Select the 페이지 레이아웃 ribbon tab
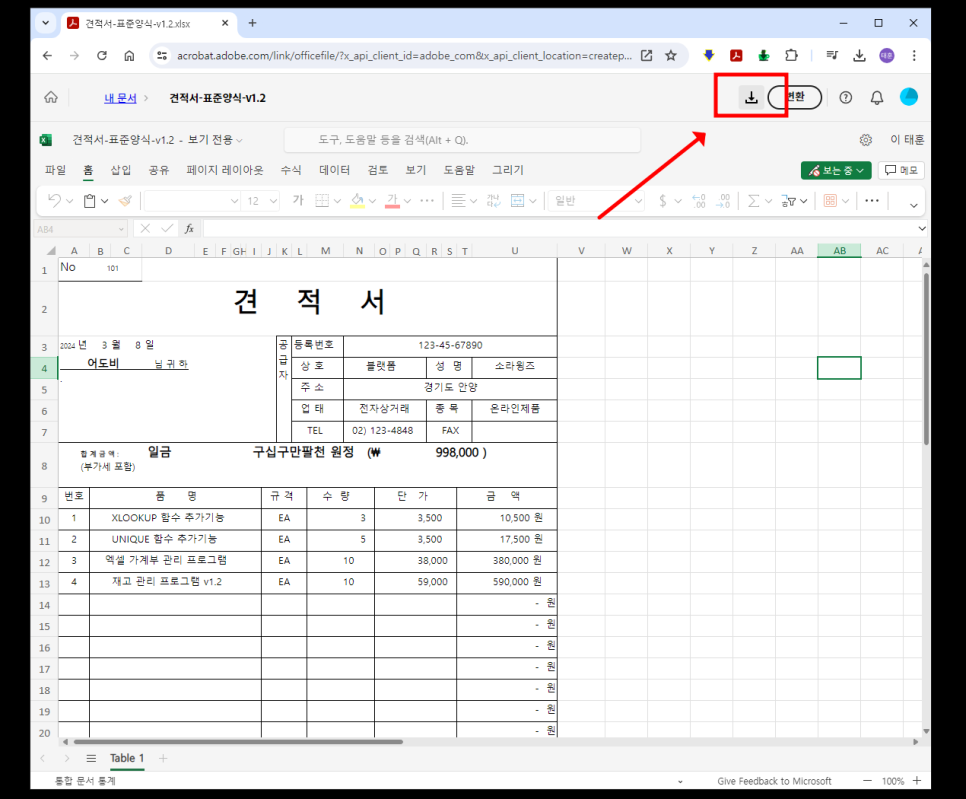 pyautogui.click(x=225, y=170)
